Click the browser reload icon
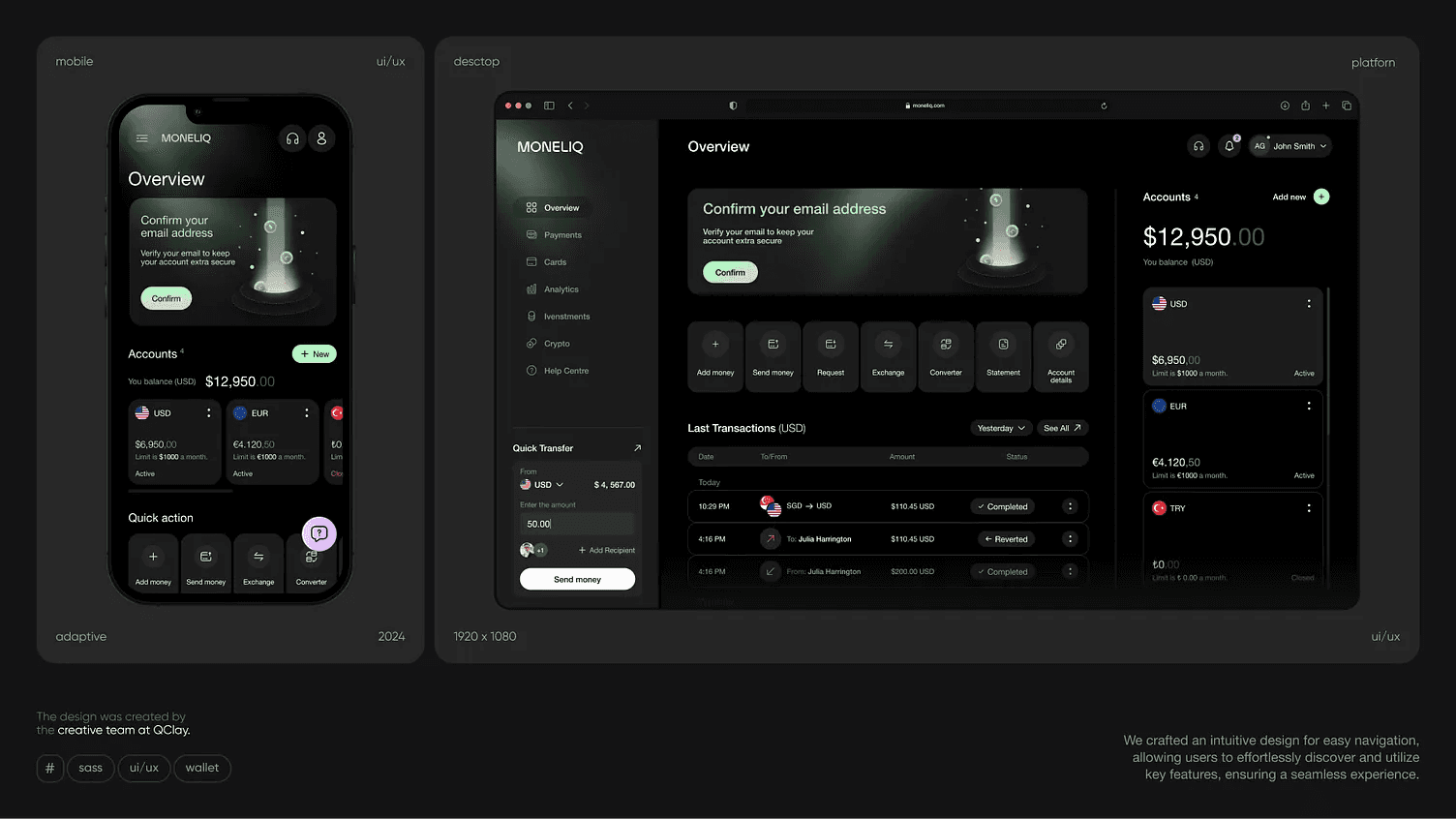1456x819 pixels. [1104, 106]
